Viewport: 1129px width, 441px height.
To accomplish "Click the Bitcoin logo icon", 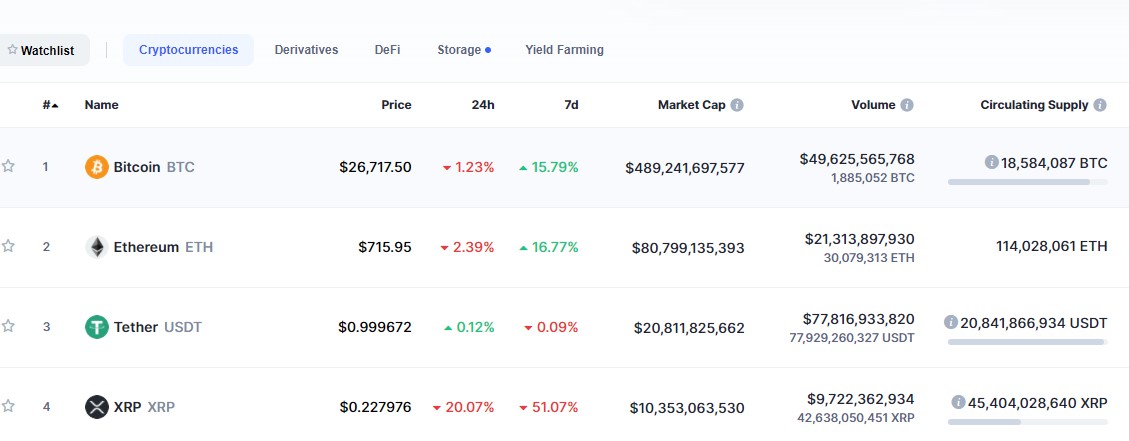I will pyautogui.click(x=96, y=167).
